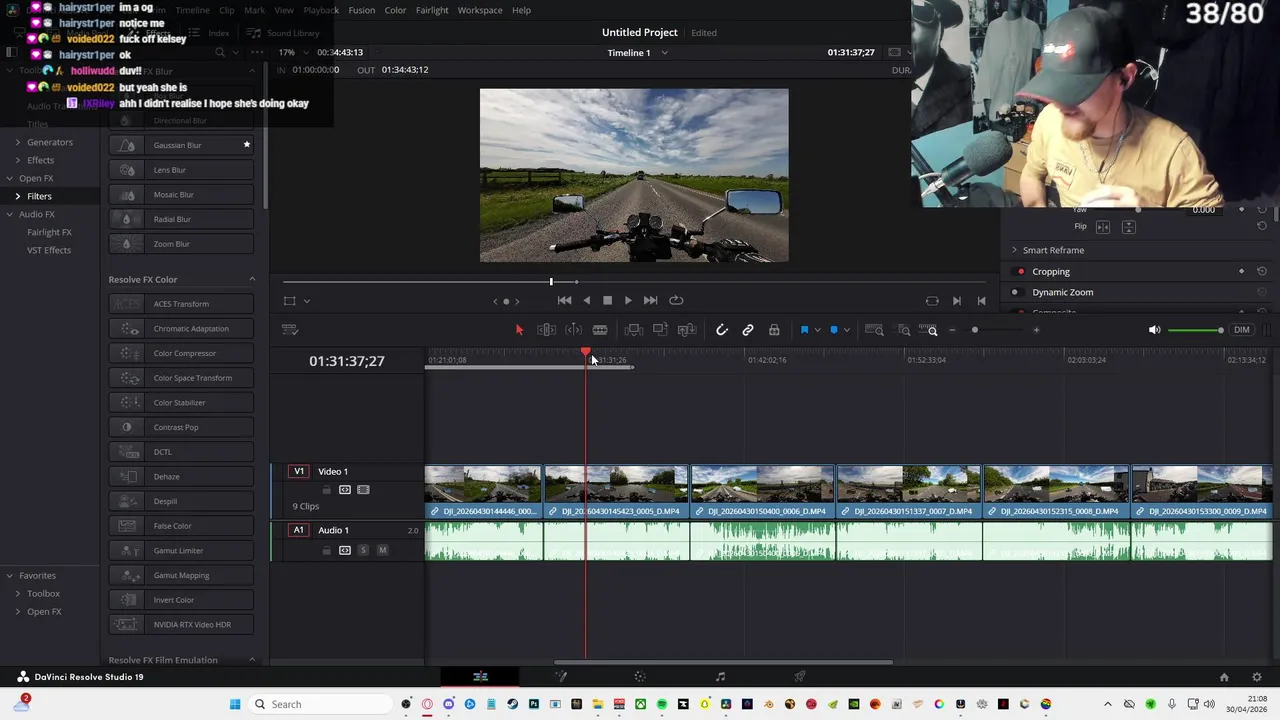Image resolution: width=1280 pixels, height=720 pixels.
Task: Expand the Open FX category in Effects library
Action: (9, 178)
